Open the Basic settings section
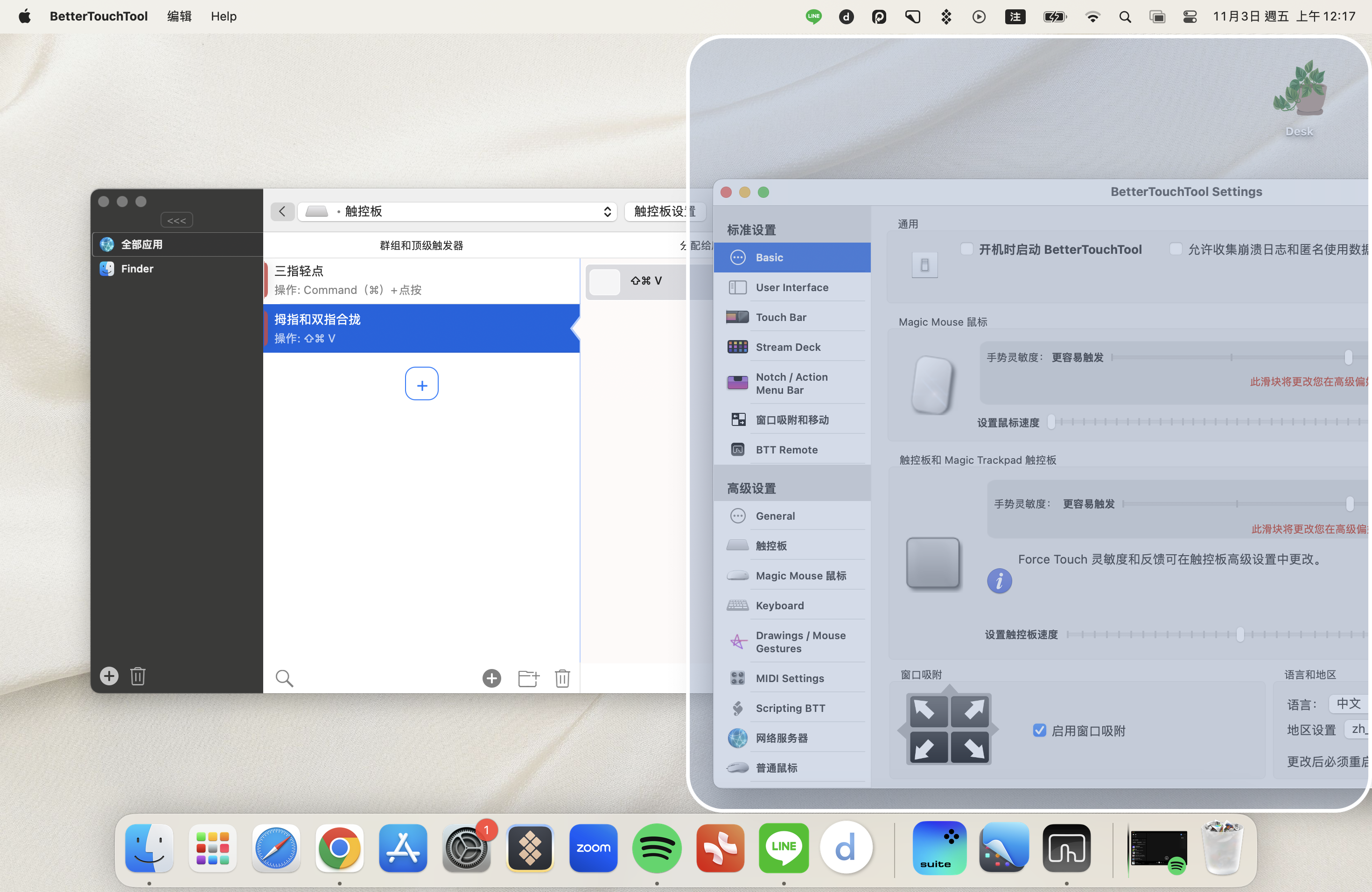 click(792, 258)
